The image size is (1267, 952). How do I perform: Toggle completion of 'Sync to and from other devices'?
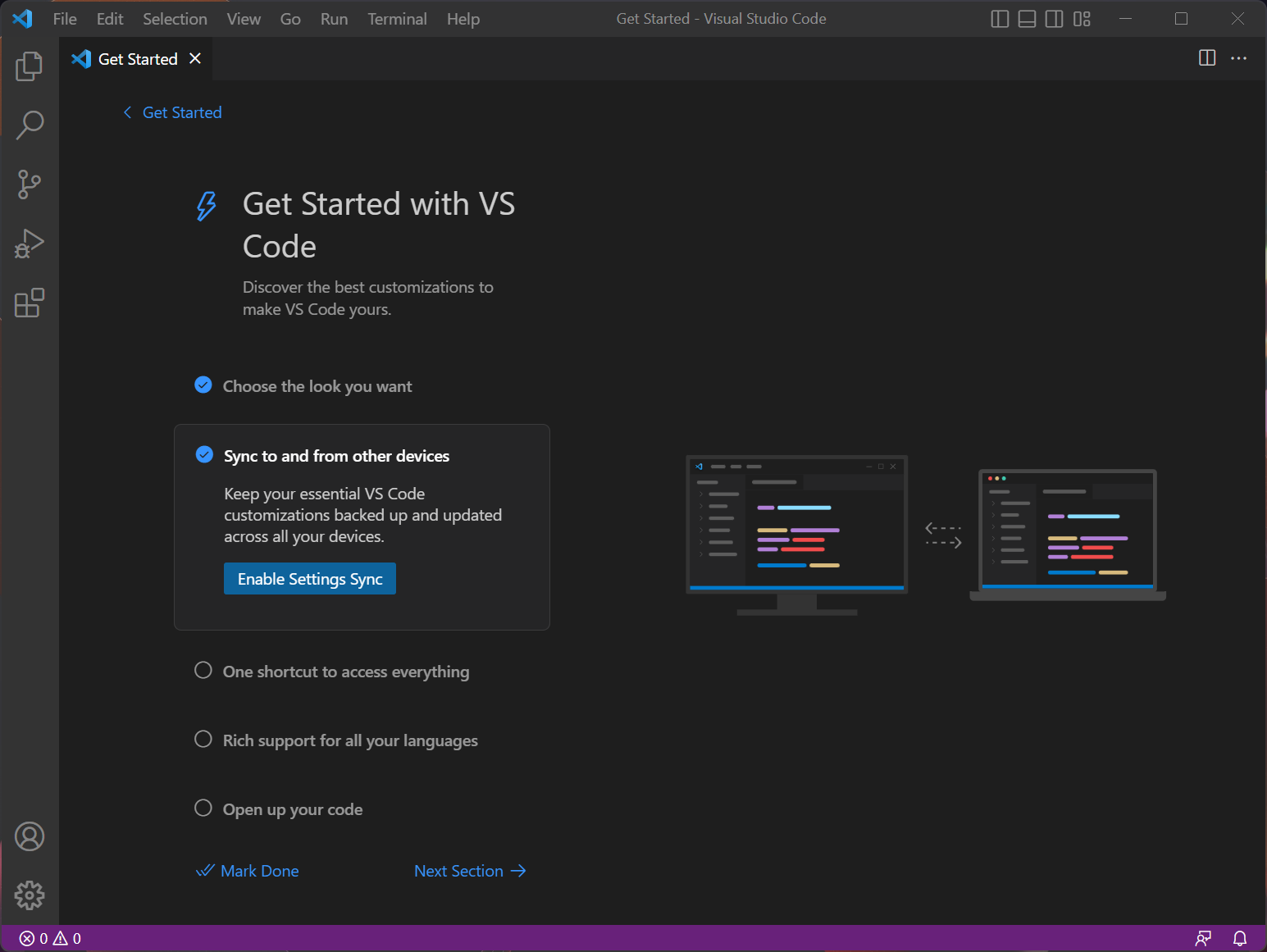[x=204, y=454]
